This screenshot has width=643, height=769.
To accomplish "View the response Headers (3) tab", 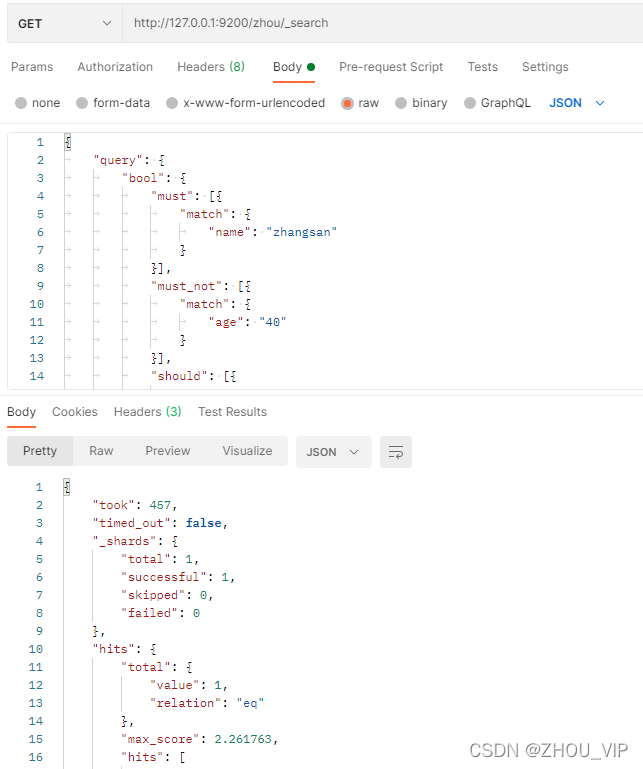I will [x=148, y=412].
